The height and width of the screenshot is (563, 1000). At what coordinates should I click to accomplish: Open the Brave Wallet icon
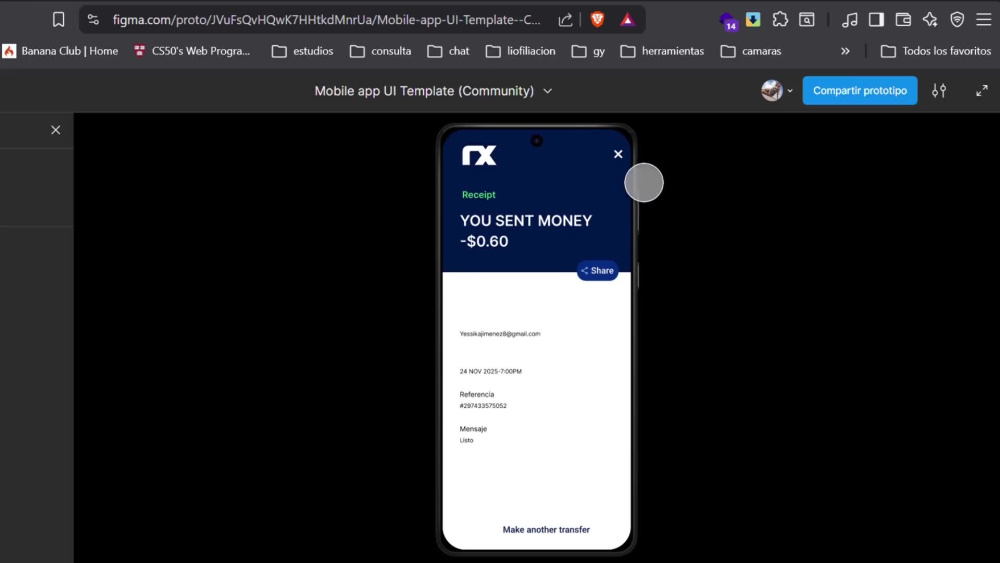pos(903,20)
